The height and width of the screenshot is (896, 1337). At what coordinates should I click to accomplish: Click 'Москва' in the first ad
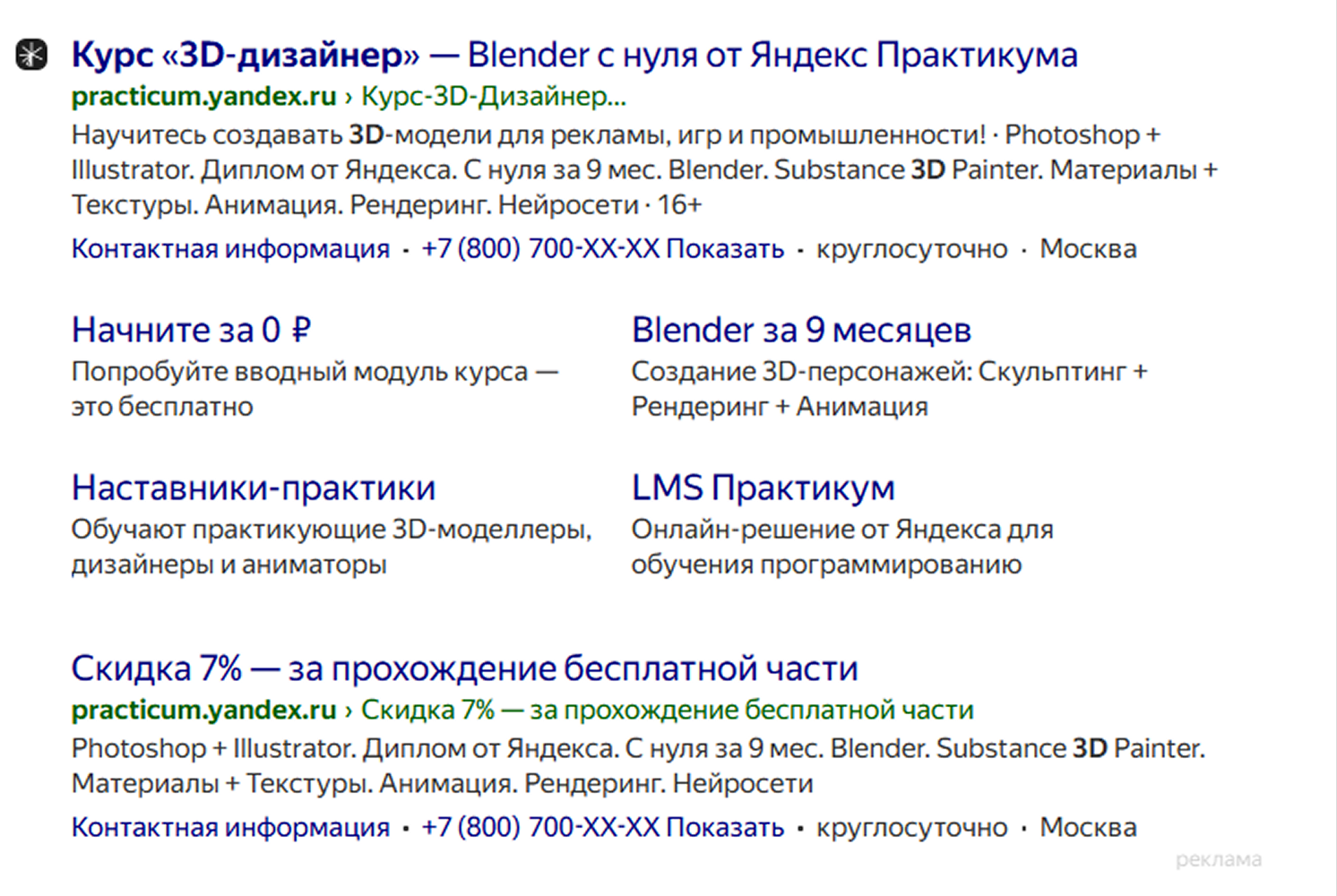coord(1088,248)
